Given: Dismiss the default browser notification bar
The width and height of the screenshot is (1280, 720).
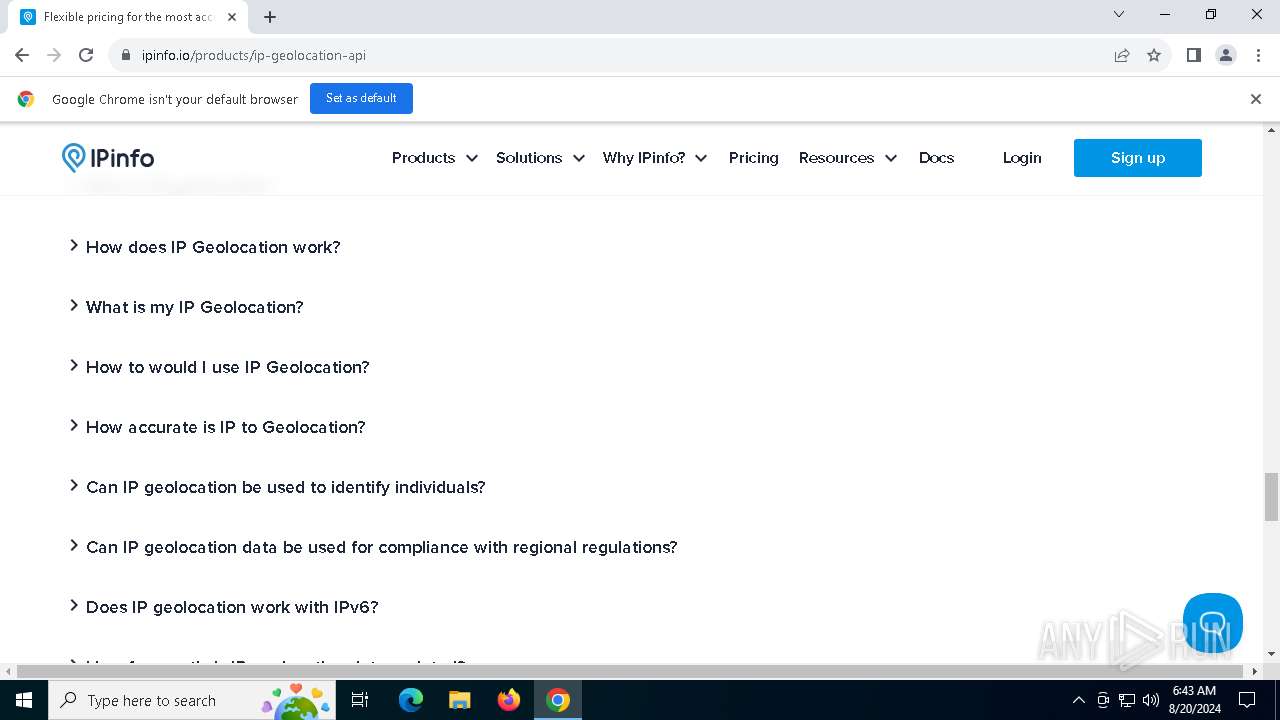Looking at the screenshot, I should 1256,99.
